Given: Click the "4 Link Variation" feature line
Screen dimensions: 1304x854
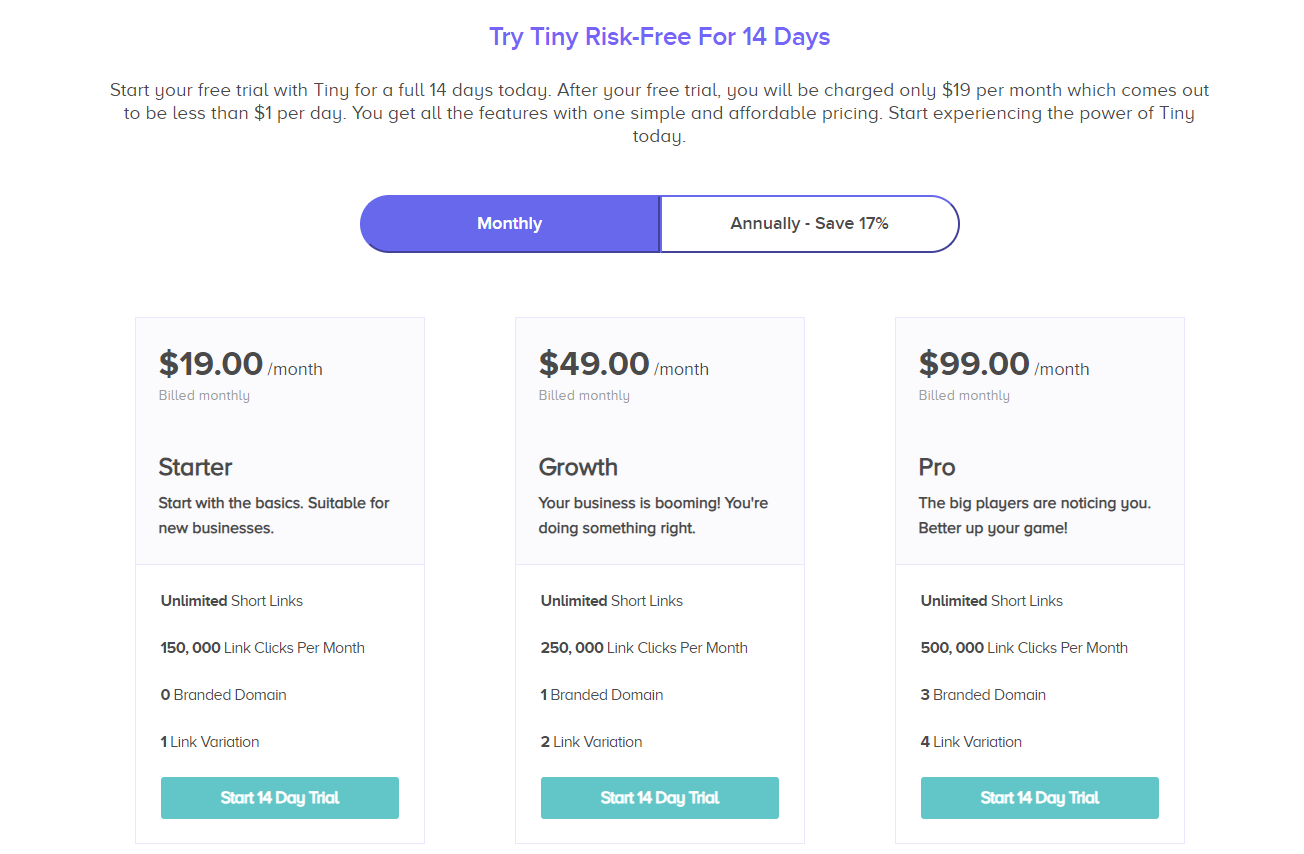Looking at the screenshot, I should (971, 742).
